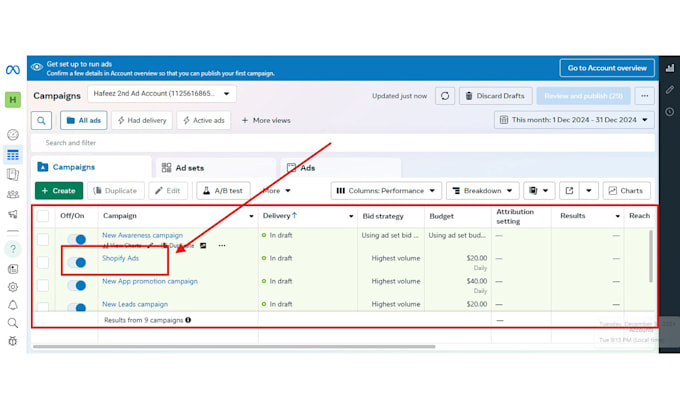Open the billing icon in sidebar
This screenshot has height=409, width=680.
[x=13, y=269]
